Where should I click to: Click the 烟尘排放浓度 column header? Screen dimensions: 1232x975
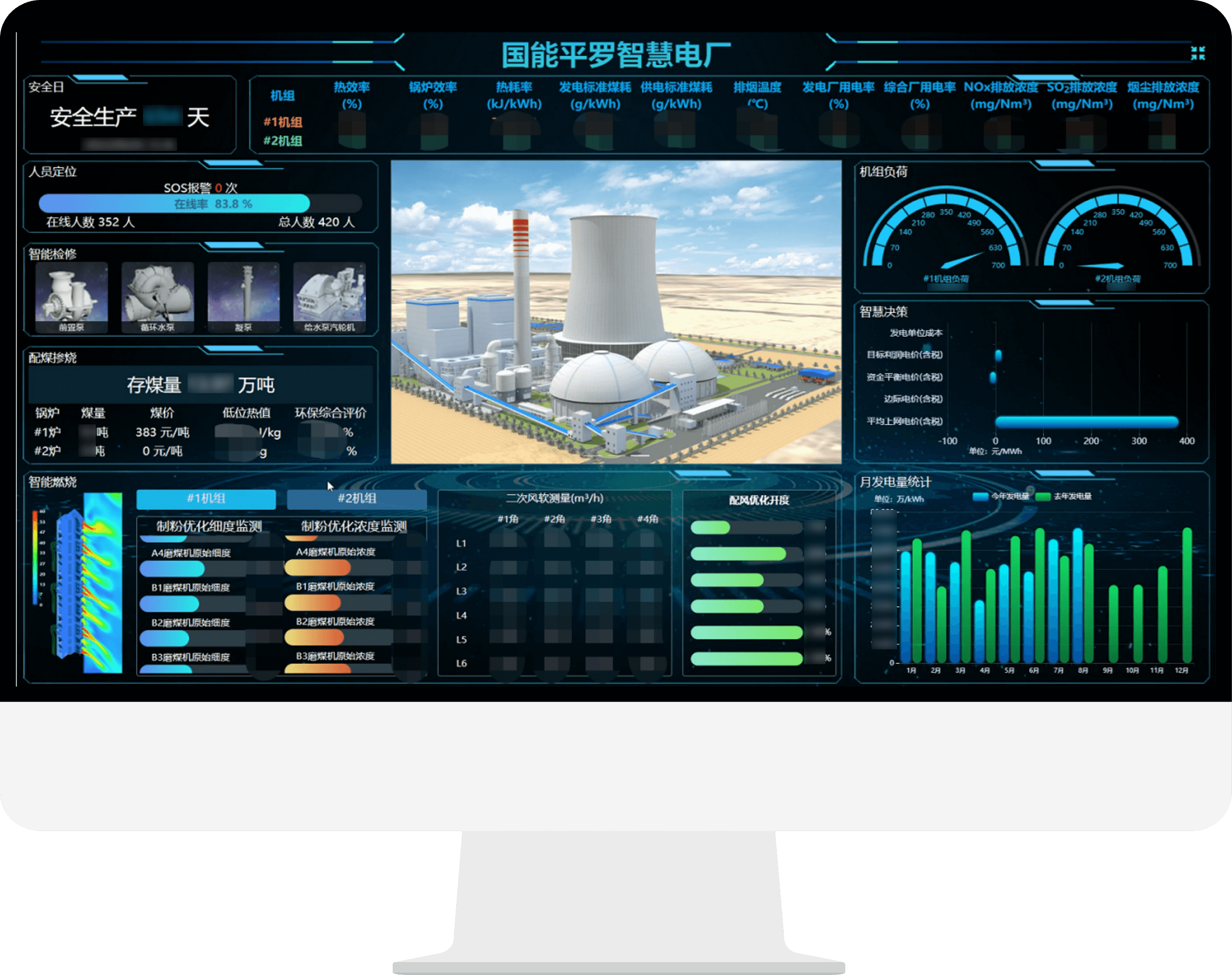click(1163, 95)
